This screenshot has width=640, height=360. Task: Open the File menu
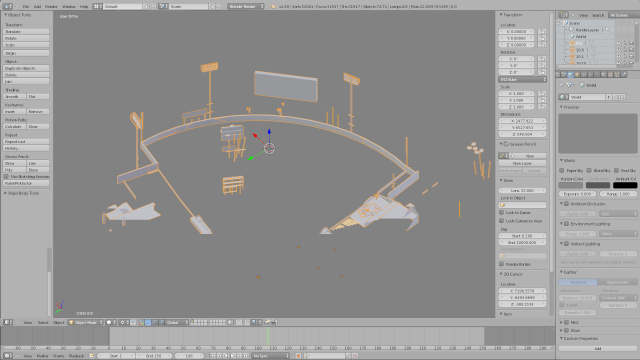tap(26, 7)
